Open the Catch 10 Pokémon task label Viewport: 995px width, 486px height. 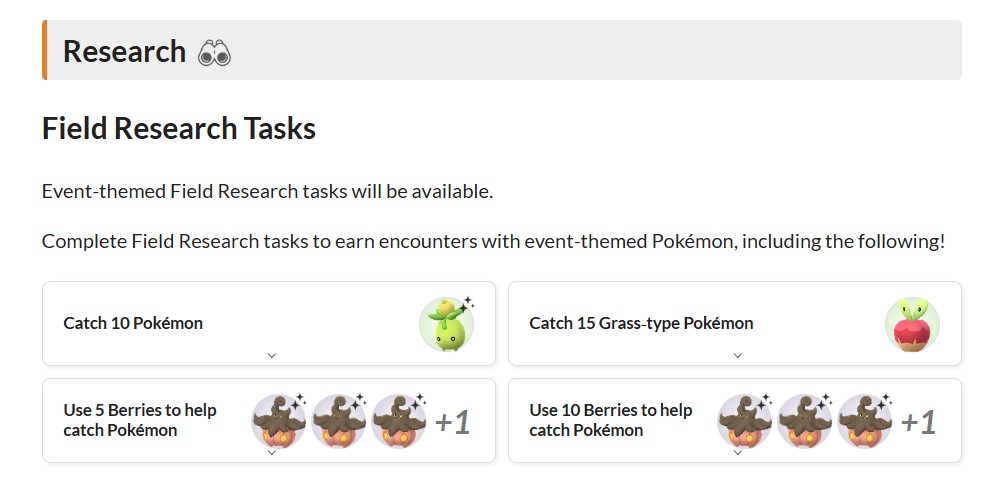coord(133,323)
